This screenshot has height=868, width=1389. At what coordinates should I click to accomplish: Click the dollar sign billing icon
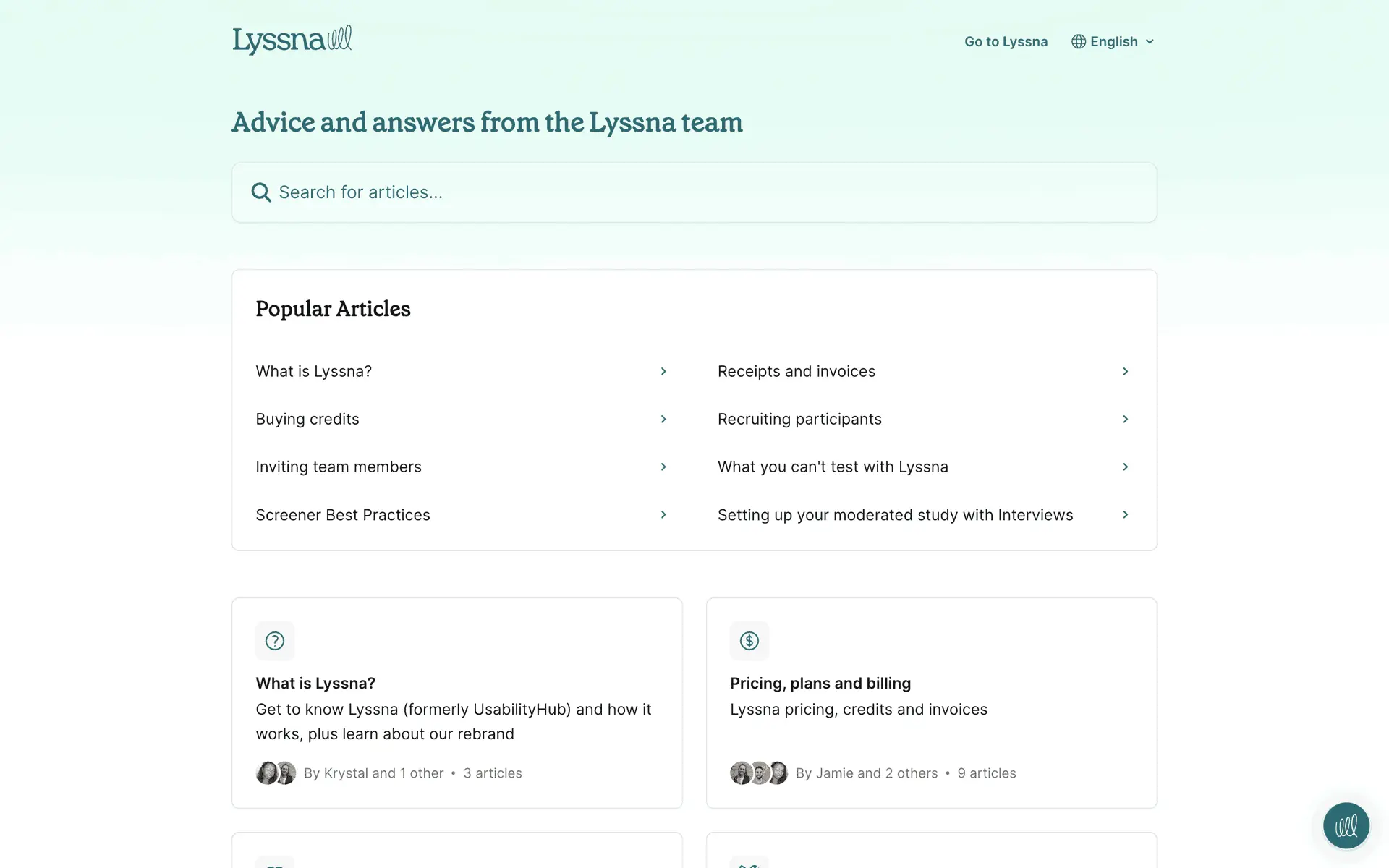(749, 641)
